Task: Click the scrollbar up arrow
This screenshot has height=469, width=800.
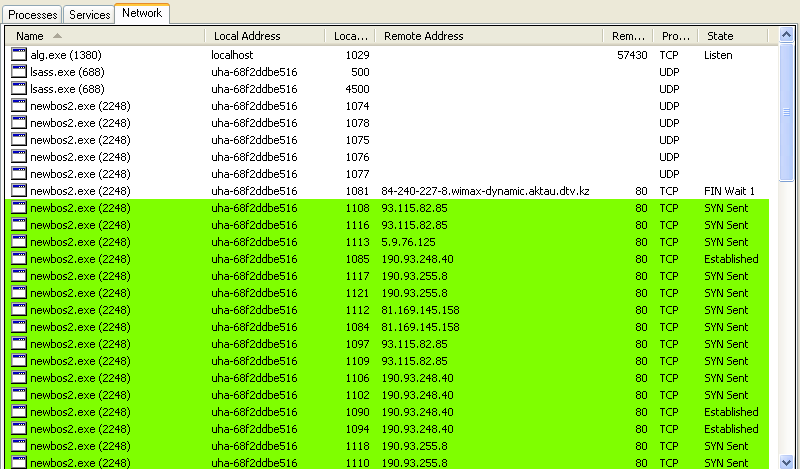Action: coord(787,36)
